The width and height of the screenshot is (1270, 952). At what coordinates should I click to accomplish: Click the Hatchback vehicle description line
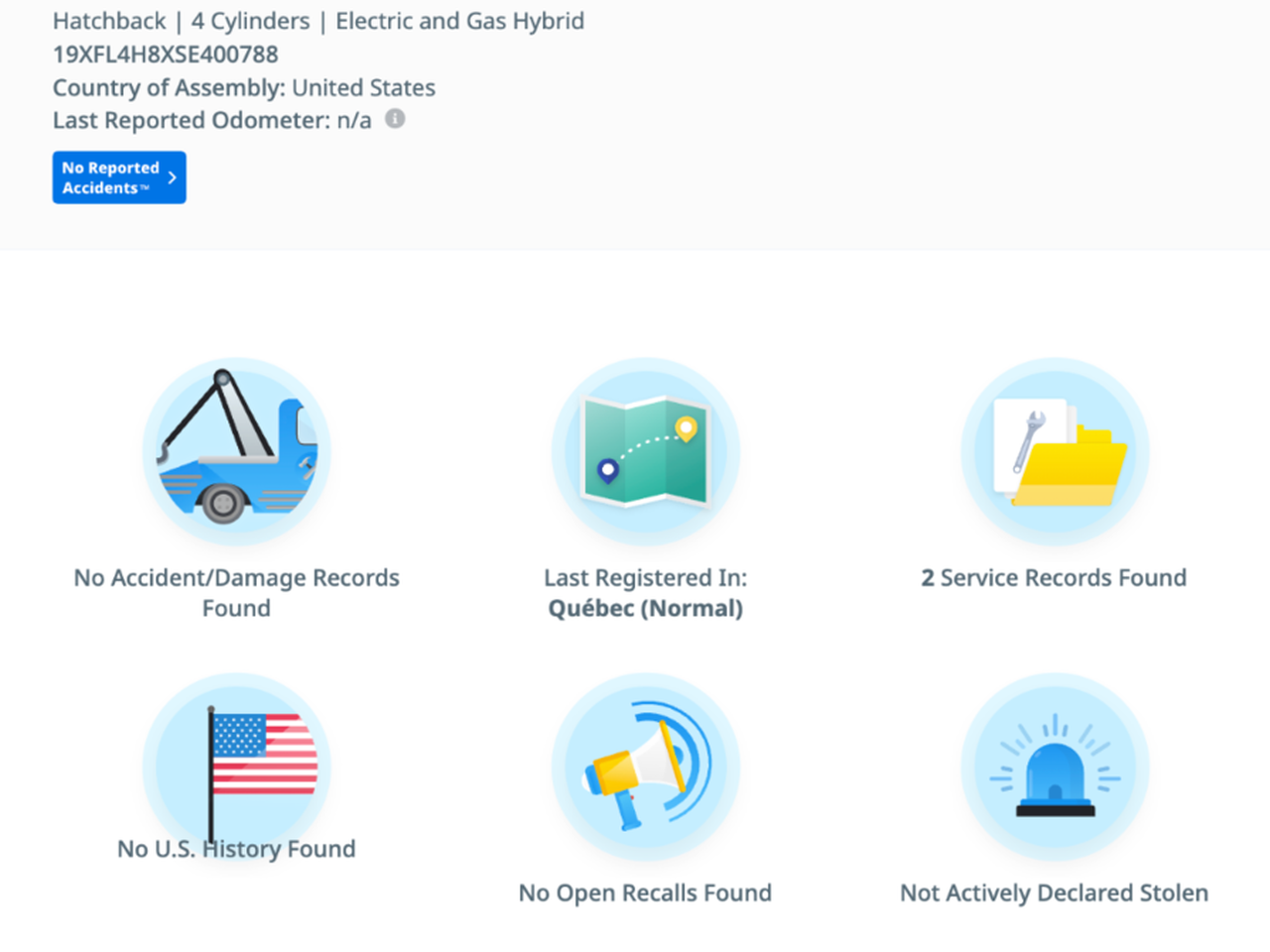click(318, 21)
